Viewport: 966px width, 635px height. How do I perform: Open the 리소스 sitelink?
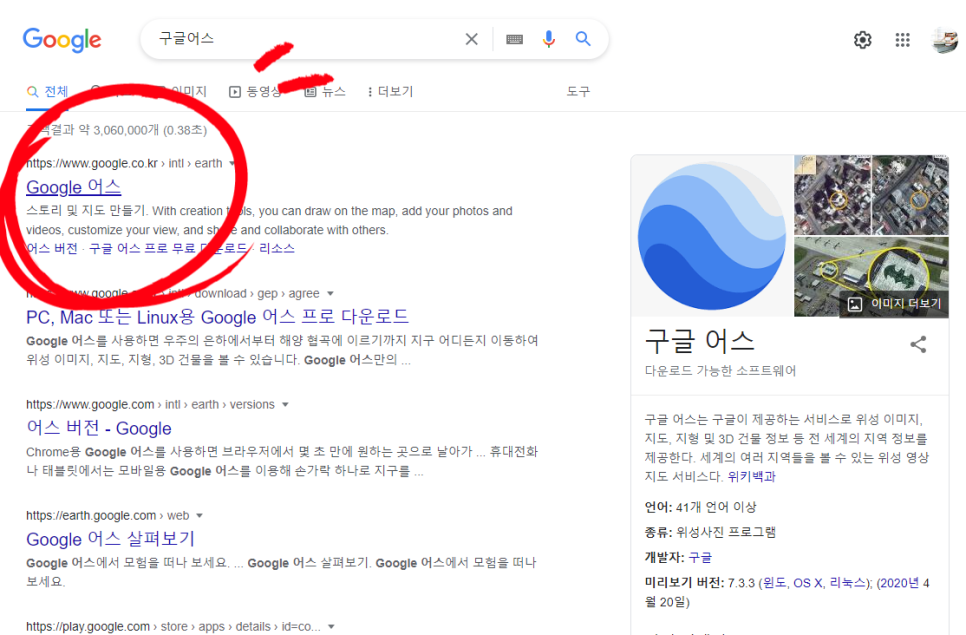(277, 249)
